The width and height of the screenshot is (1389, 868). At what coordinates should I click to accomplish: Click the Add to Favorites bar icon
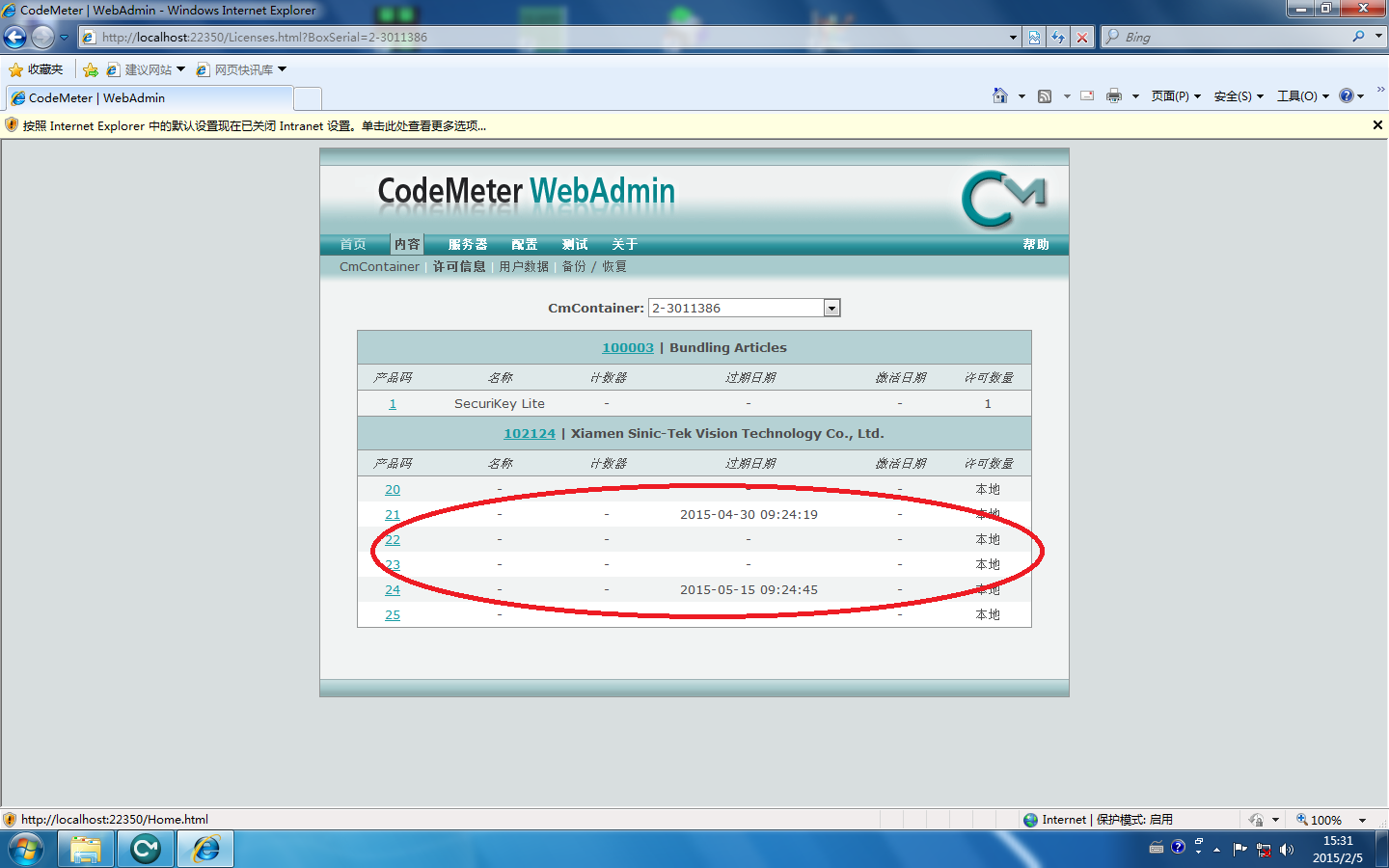point(91,69)
